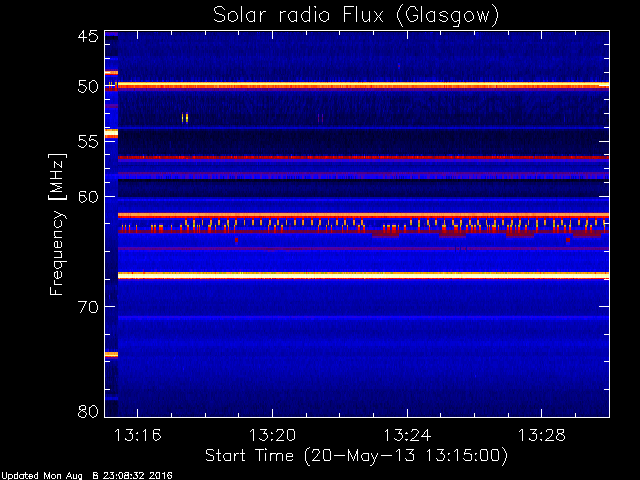
Task: Click the 13:16 time tick label
Action: pos(138,435)
